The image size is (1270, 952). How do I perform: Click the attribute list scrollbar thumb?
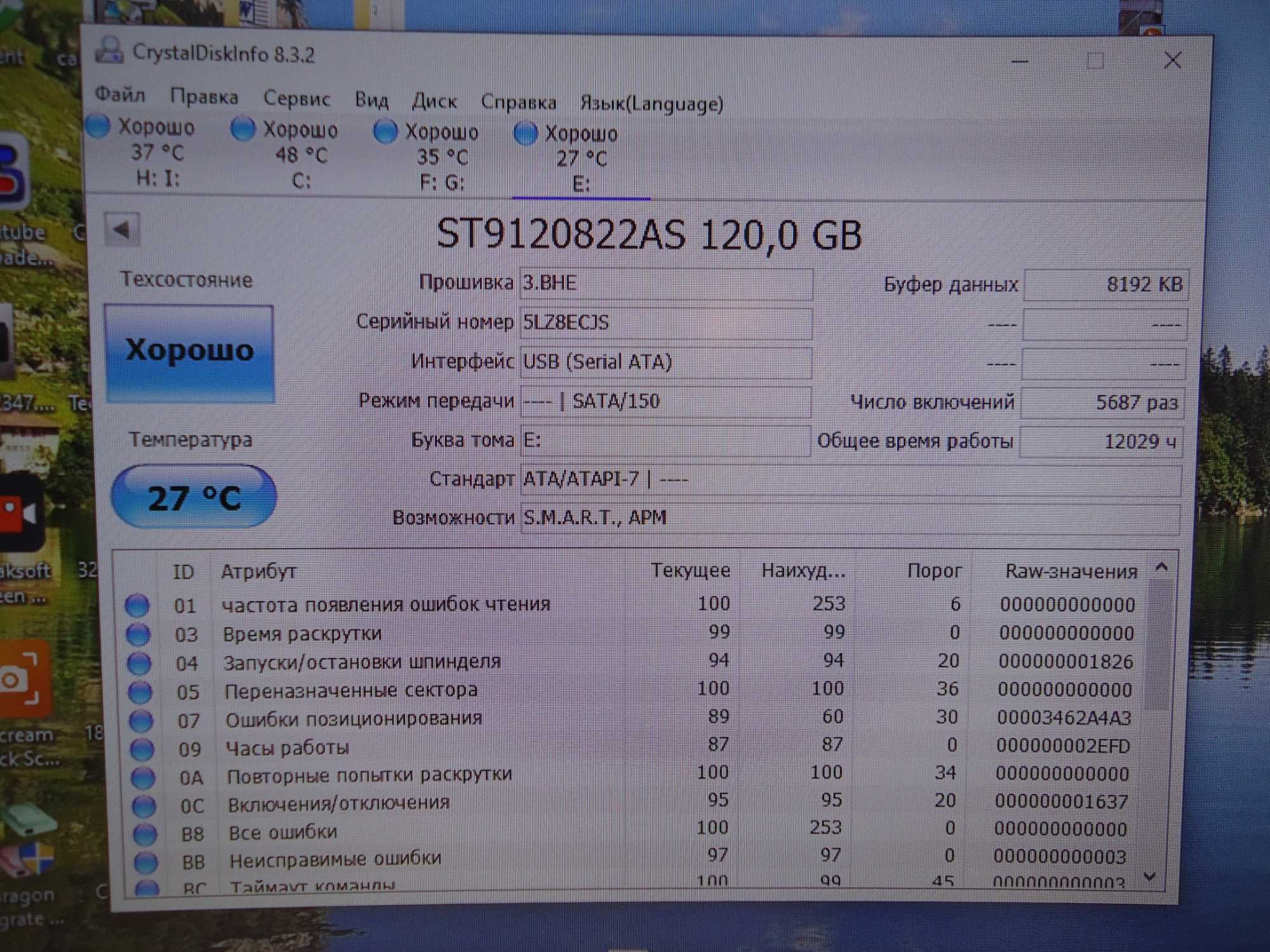[1159, 644]
